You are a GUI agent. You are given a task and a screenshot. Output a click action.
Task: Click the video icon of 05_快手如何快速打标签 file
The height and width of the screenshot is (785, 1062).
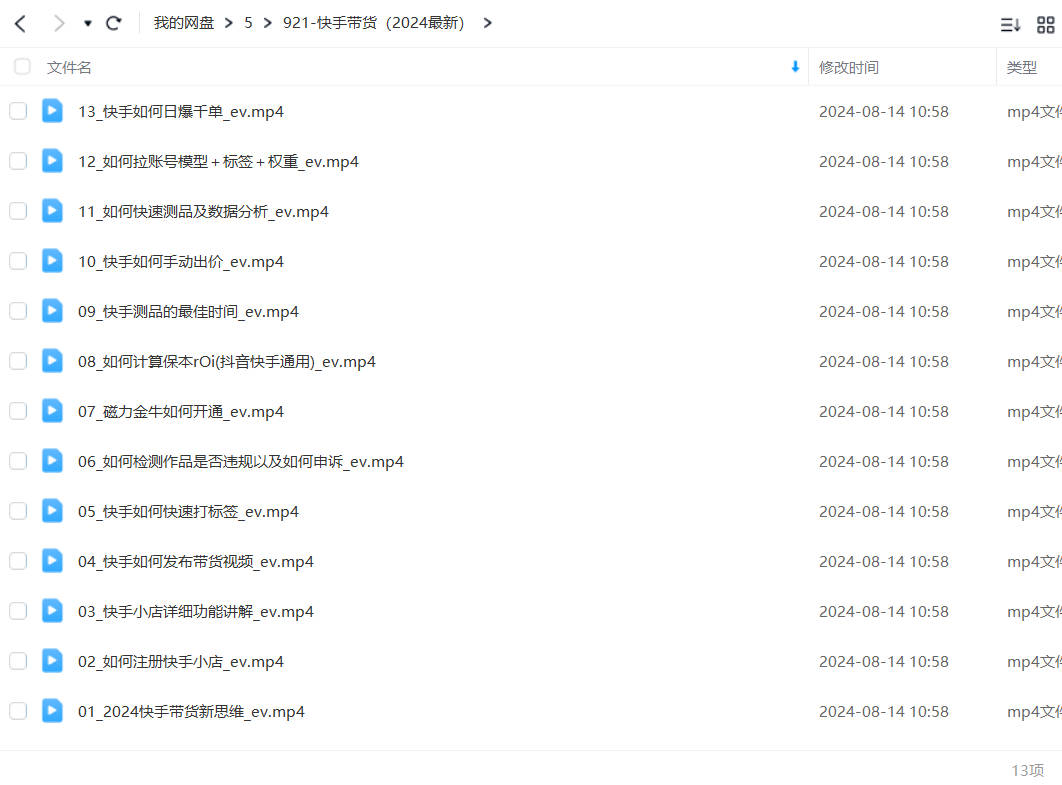coord(52,511)
